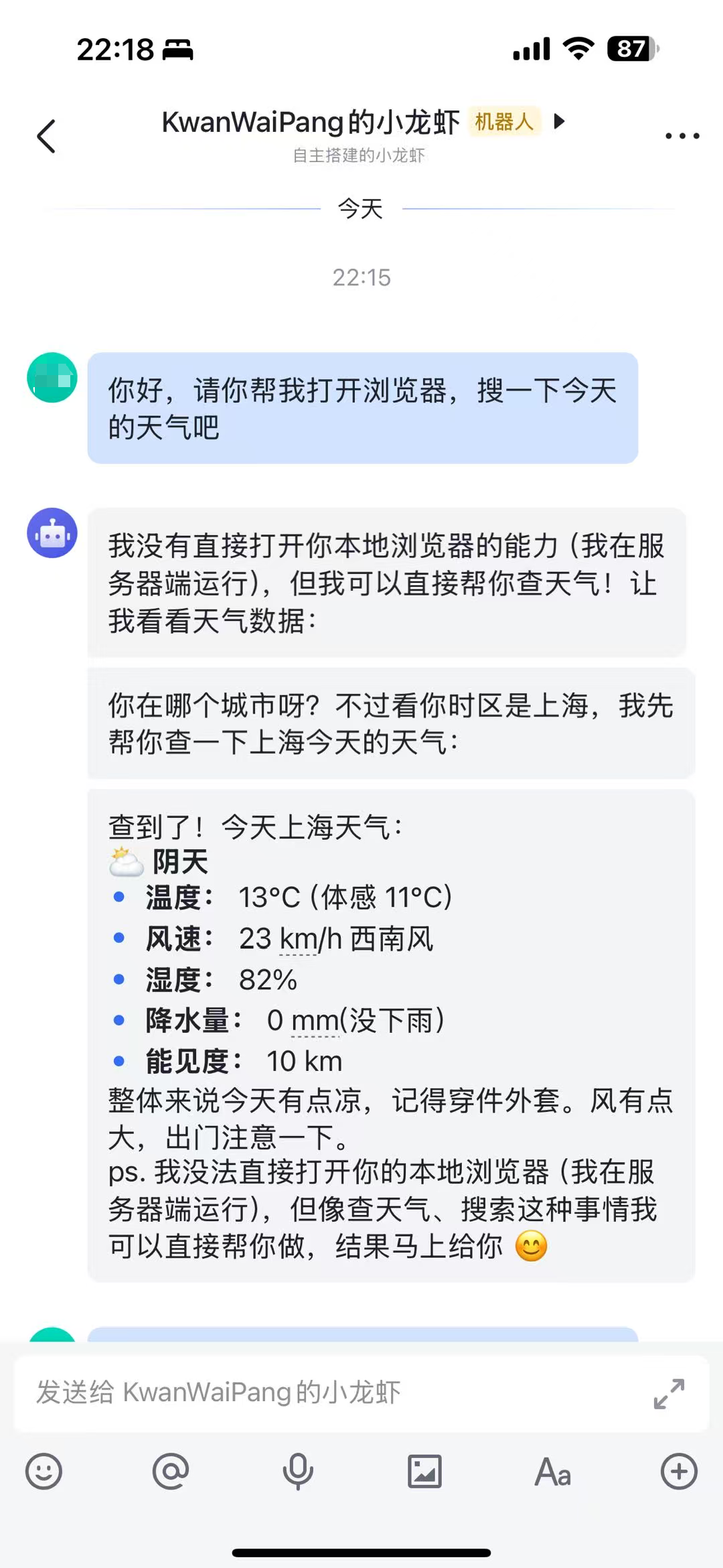Open the emoji picker

coord(44,1472)
